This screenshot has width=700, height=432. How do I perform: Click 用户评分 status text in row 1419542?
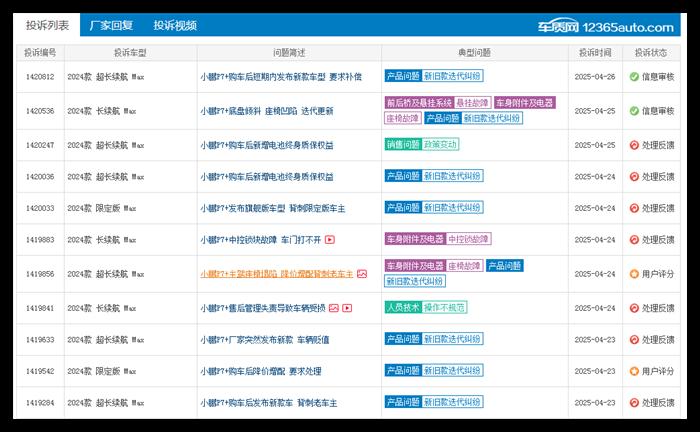click(x=658, y=371)
